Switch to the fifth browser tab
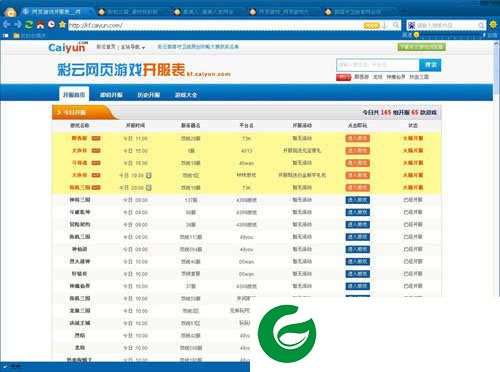The width and height of the screenshot is (500, 372). 358,12
